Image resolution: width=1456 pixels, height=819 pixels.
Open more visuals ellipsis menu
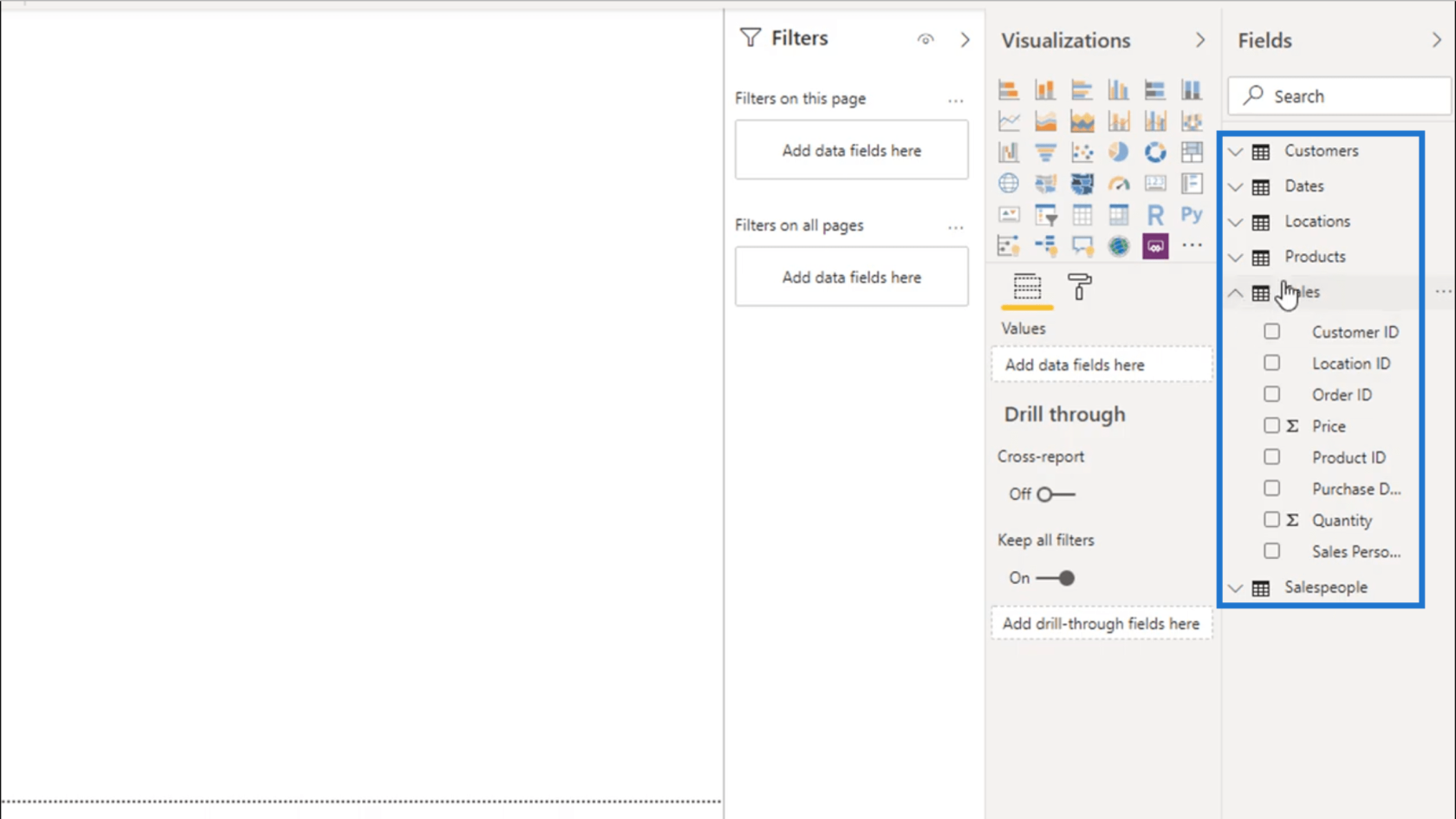(1192, 246)
